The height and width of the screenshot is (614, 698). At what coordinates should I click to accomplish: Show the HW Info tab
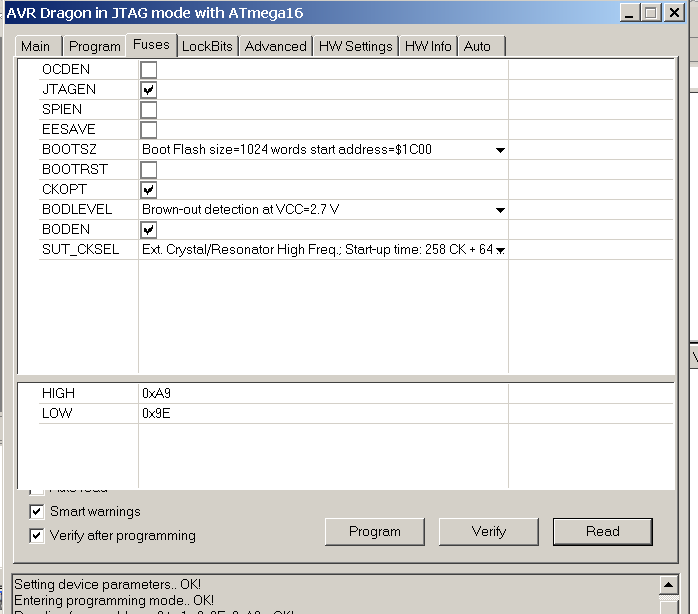coord(428,46)
